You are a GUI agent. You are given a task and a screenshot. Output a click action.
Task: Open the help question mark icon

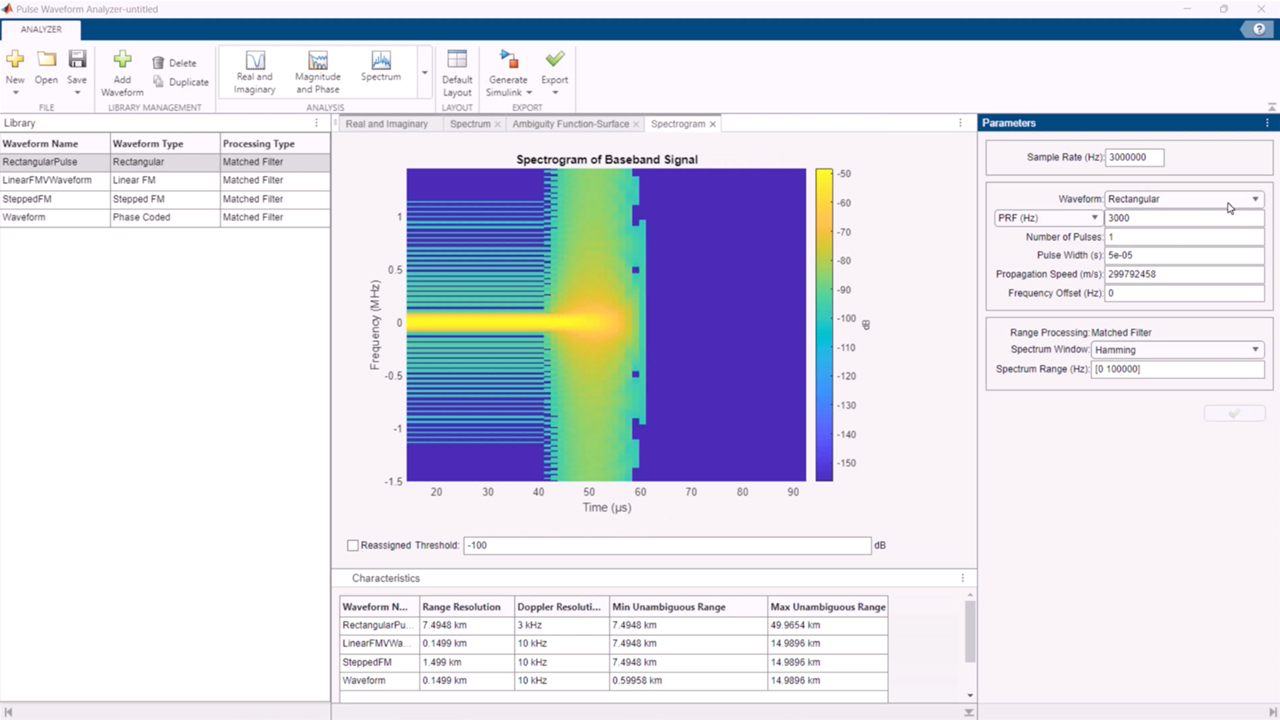[x=1259, y=30]
